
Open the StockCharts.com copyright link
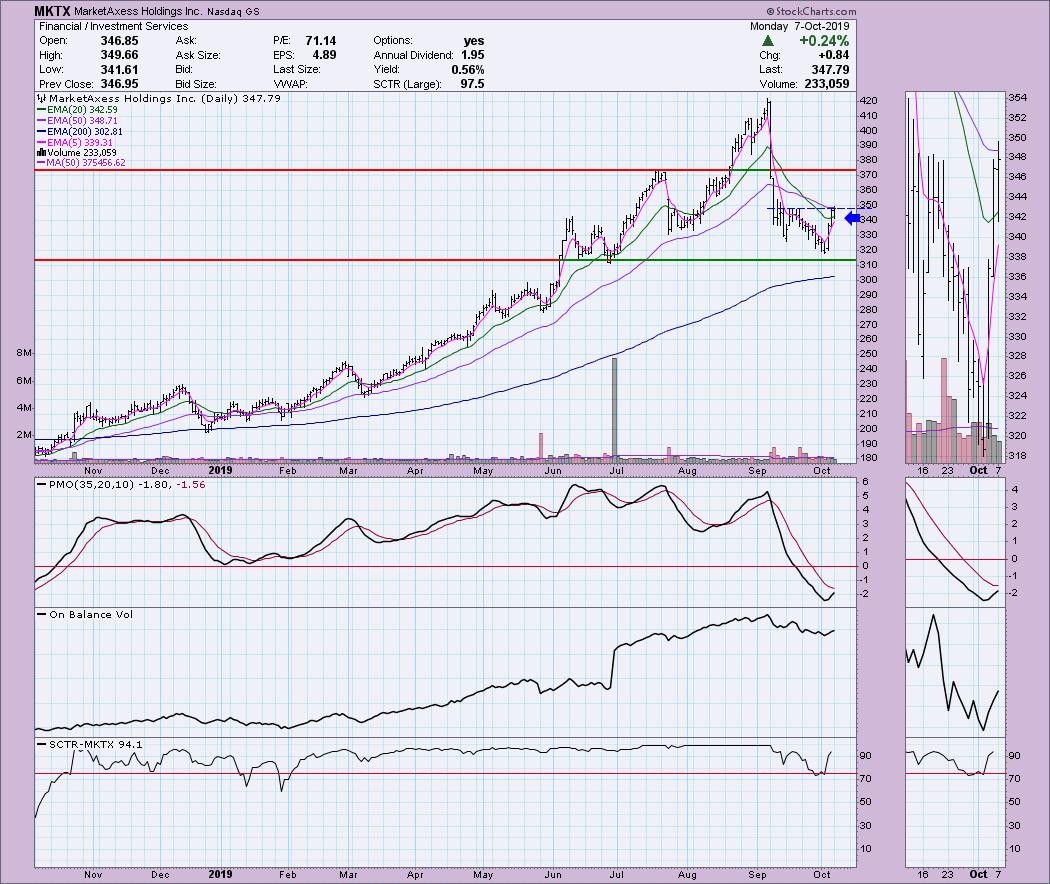point(811,11)
